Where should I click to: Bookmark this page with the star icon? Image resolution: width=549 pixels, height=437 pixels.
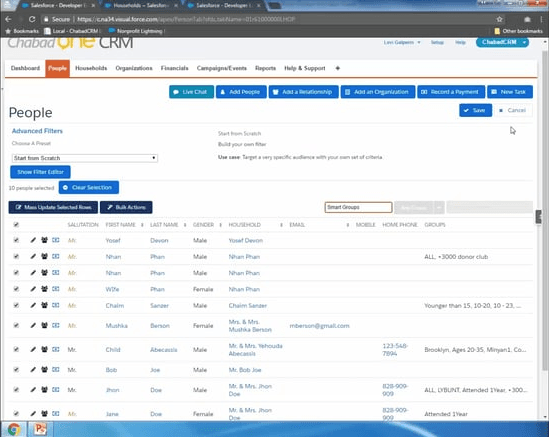pyautogui.click(x=500, y=19)
